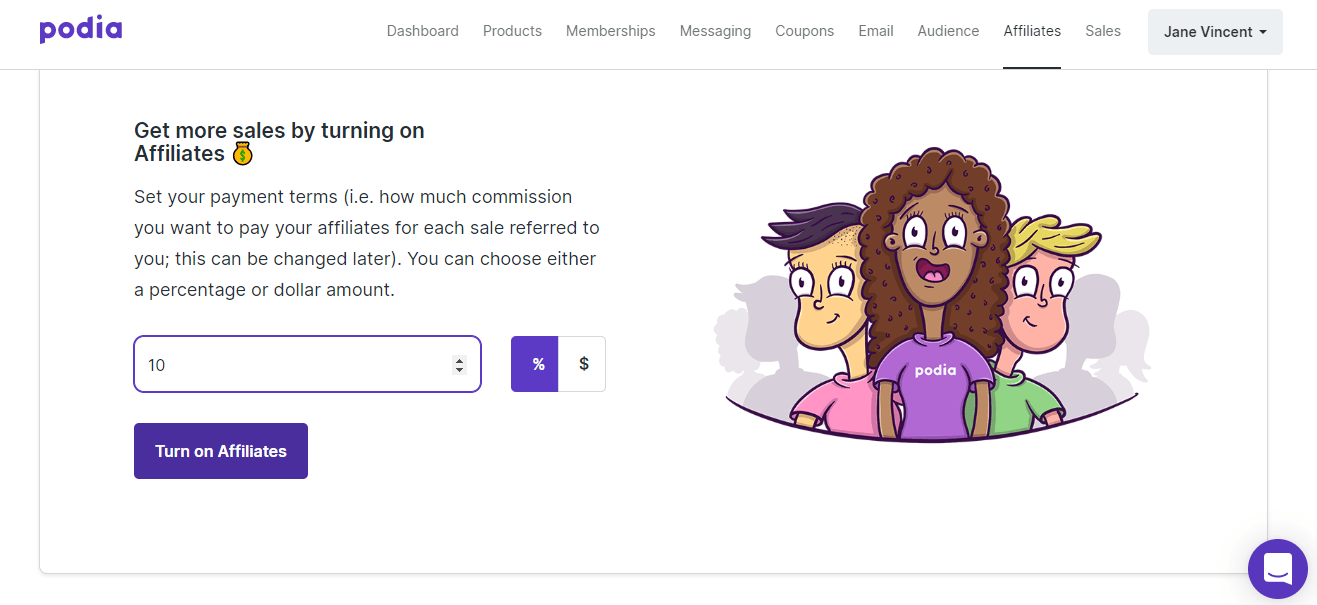This screenshot has width=1317, height=605.
Task: Open the Email section
Action: click(876, 31)
